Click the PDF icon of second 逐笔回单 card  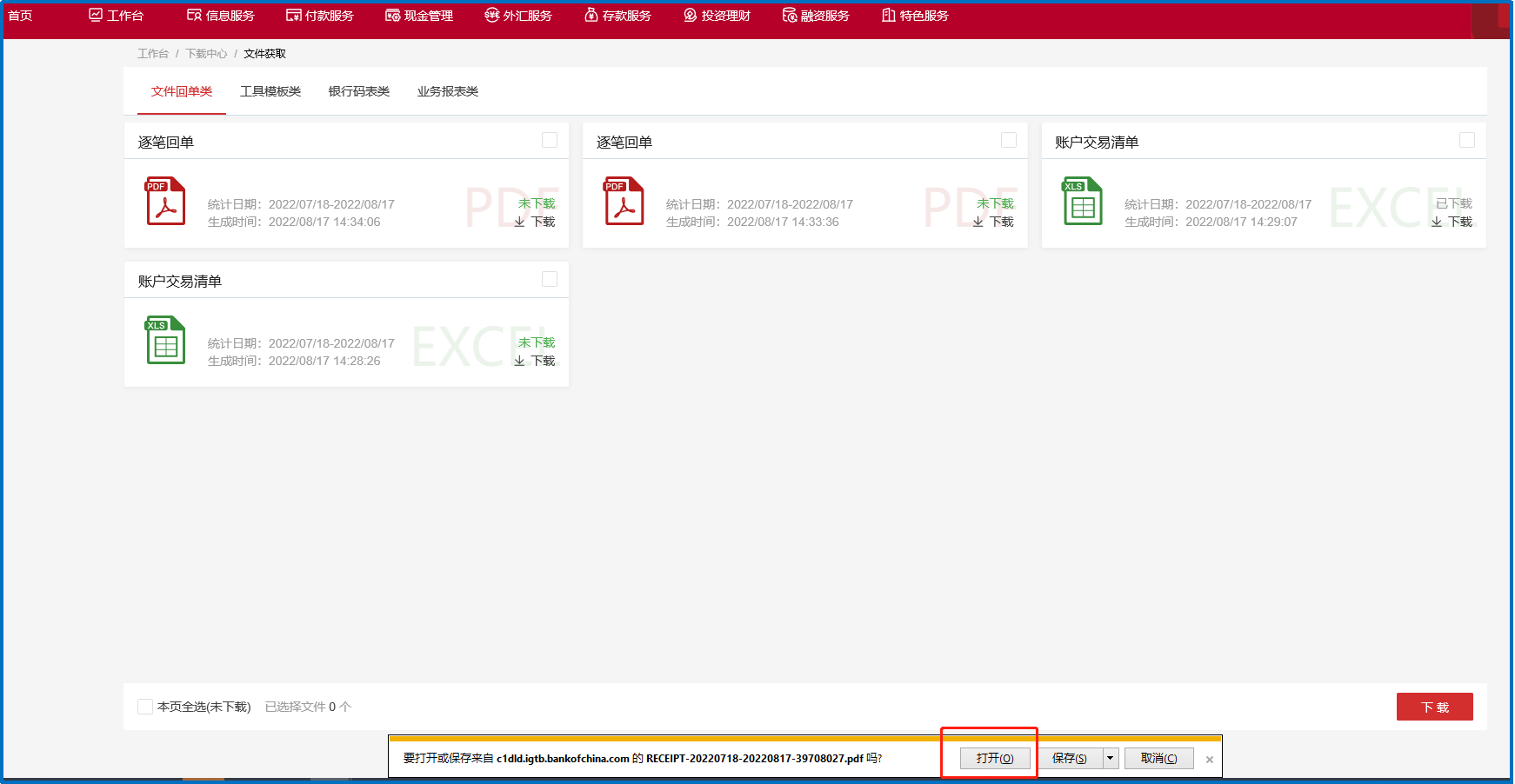pyautogui.click(x=624, y=201)
